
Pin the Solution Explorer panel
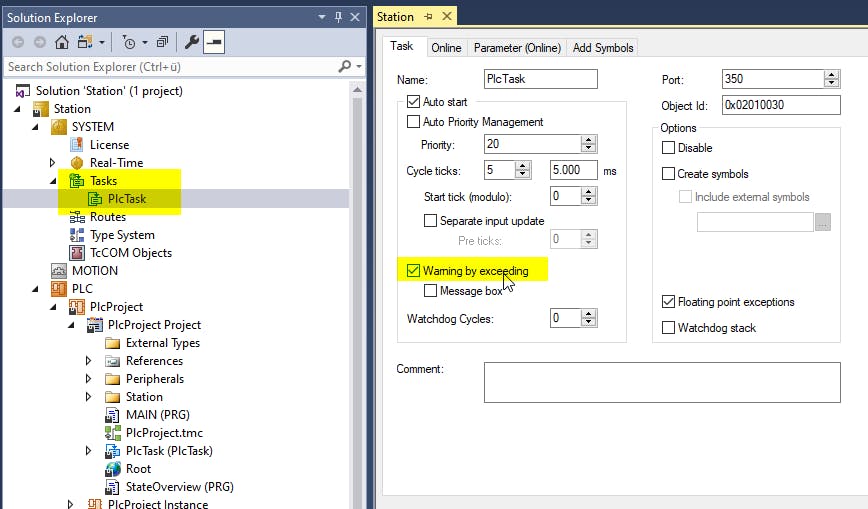[x=338, y=16]
